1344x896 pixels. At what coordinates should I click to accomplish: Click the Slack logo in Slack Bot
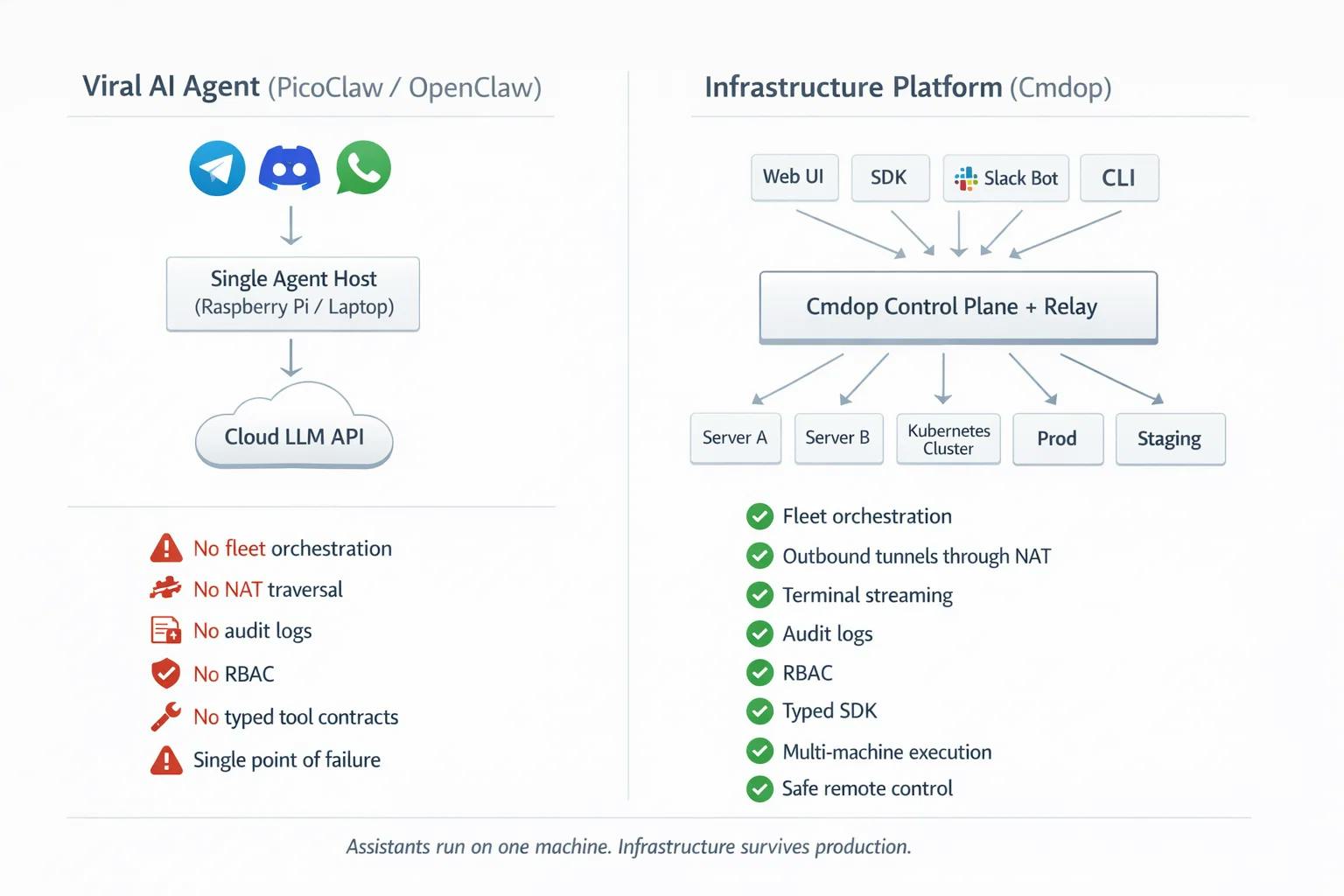966,178
